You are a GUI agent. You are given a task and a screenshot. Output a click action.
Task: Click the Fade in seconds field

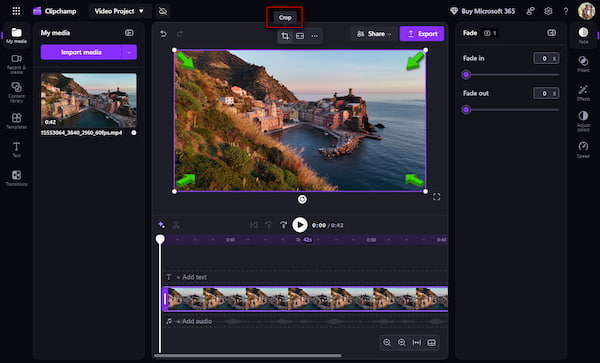(546, 59)
